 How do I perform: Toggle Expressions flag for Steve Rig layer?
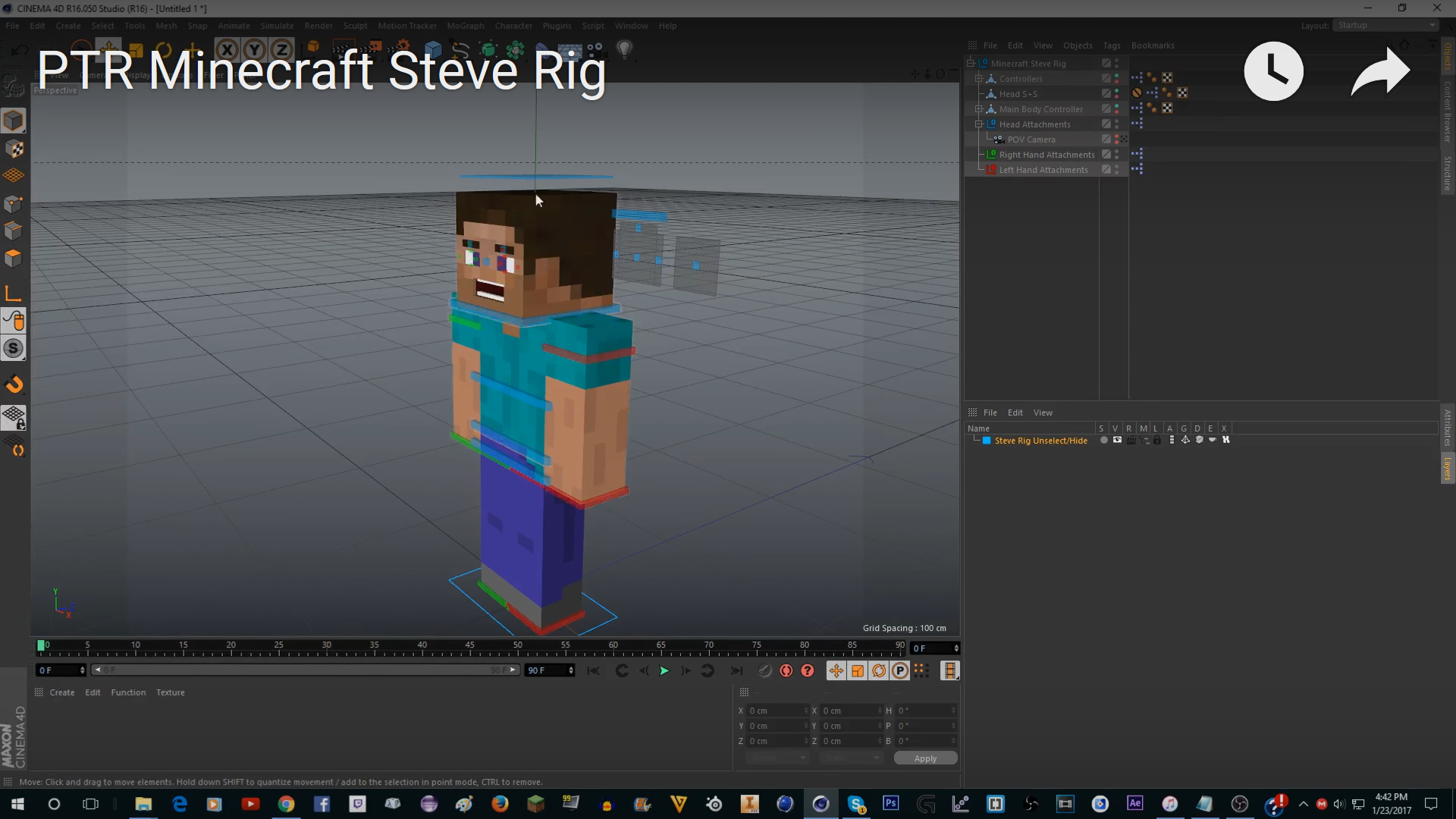1213,440
